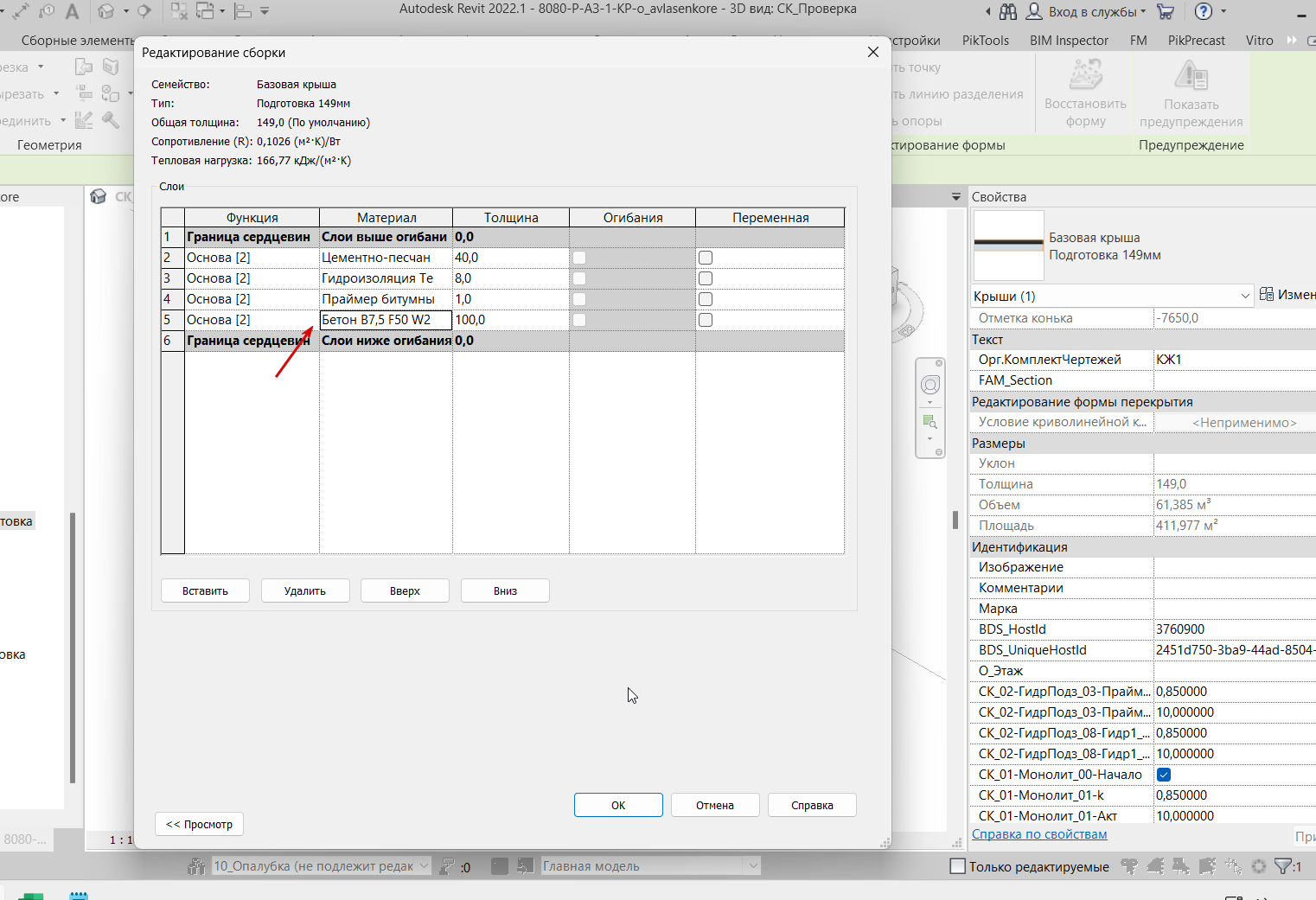Click the Tag by category icon

pyautogui.click(x=48, y=11)
